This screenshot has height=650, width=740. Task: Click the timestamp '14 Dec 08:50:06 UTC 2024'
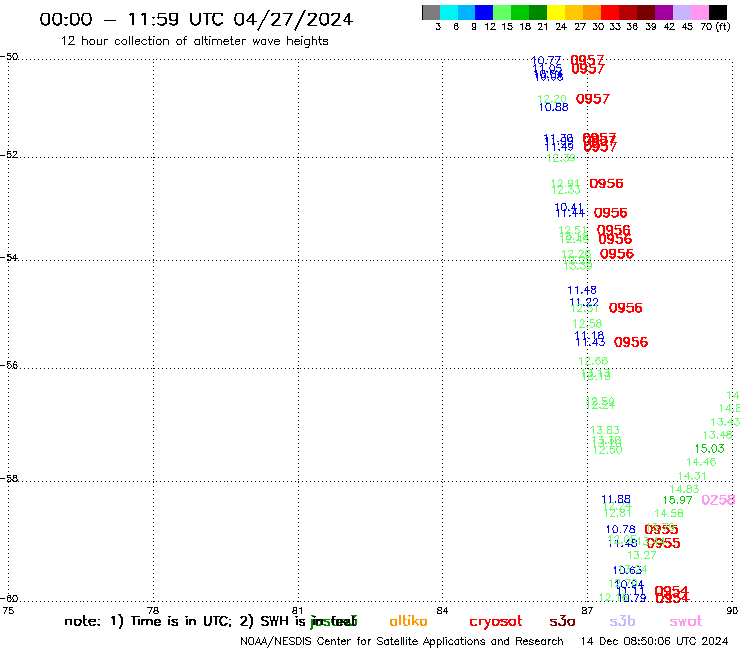654,642
